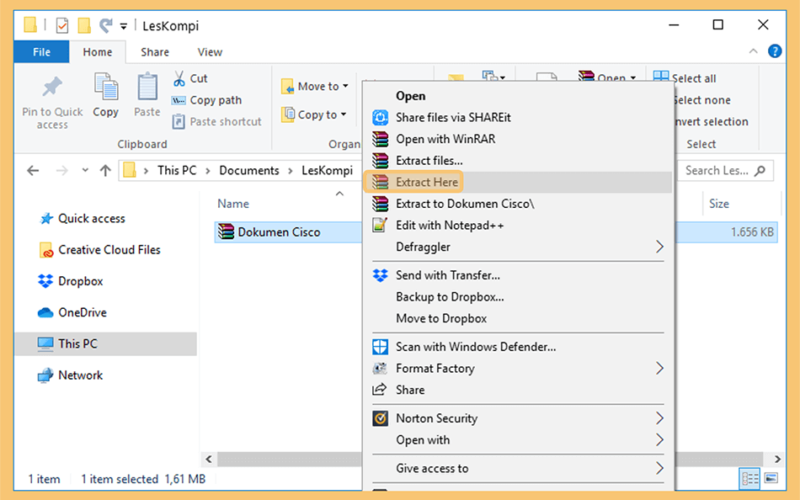This screenshot has width=800, height=500.
Task: Click Select none in the ribbon
Action: pyautogui.click(x=702, y=100)
